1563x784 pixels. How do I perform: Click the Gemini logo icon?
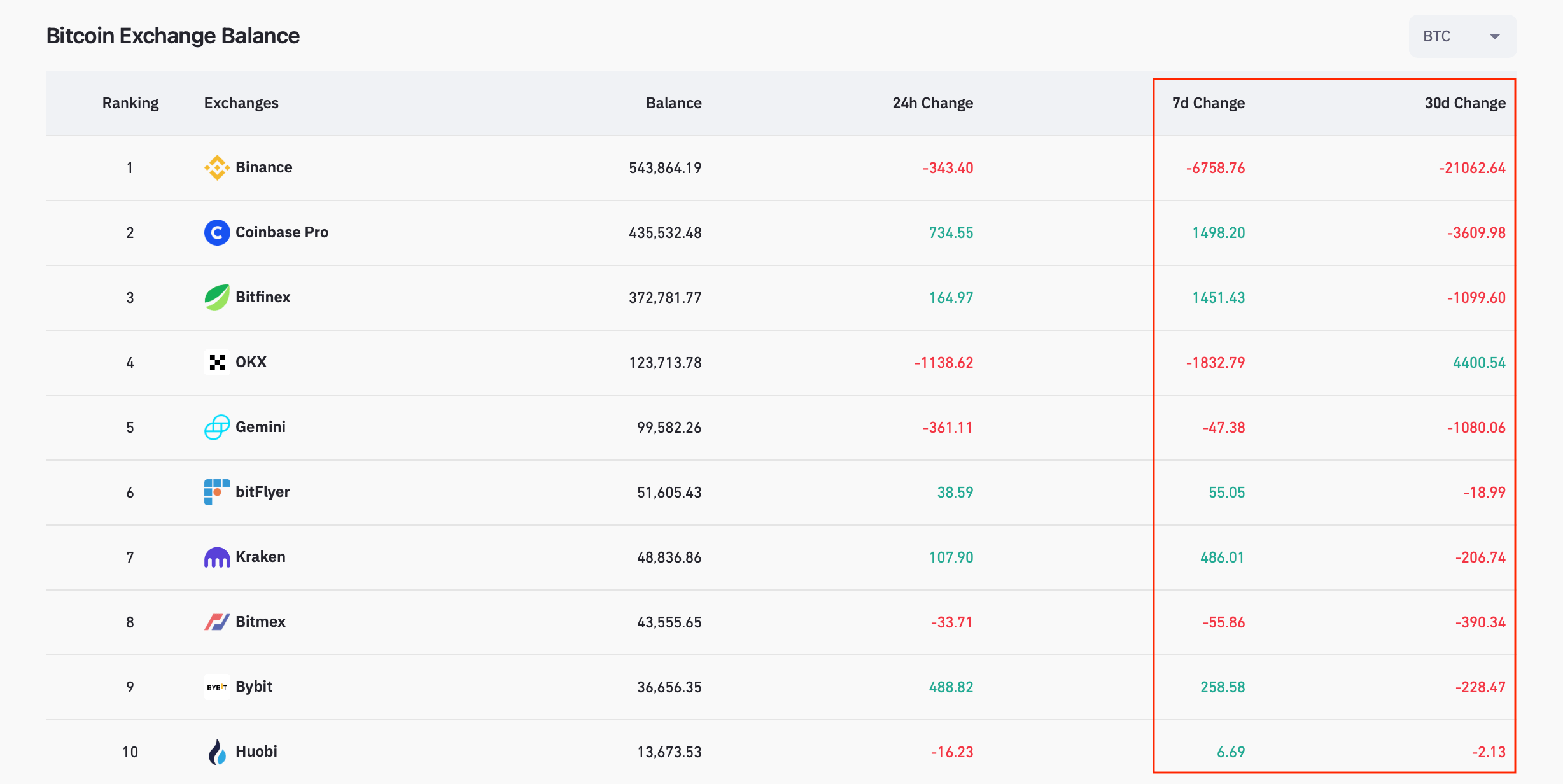217,427
